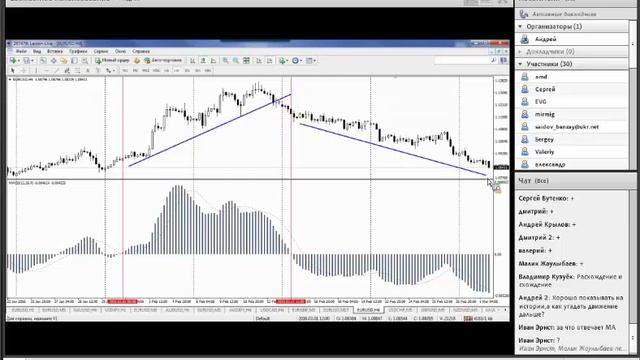Image resolution: width=640 pixels, height=360 pixels.
Task: Open the chart templates dropdown
Action: pyautogui.click(x=311, y=61)
